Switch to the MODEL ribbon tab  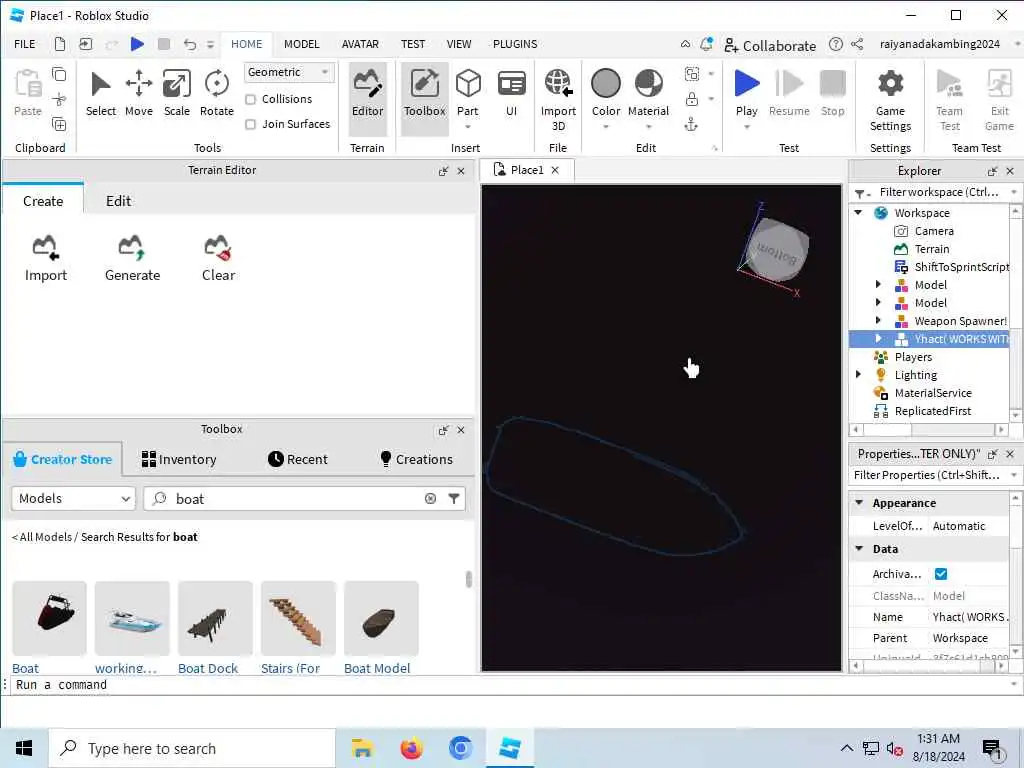pos(301,44)
